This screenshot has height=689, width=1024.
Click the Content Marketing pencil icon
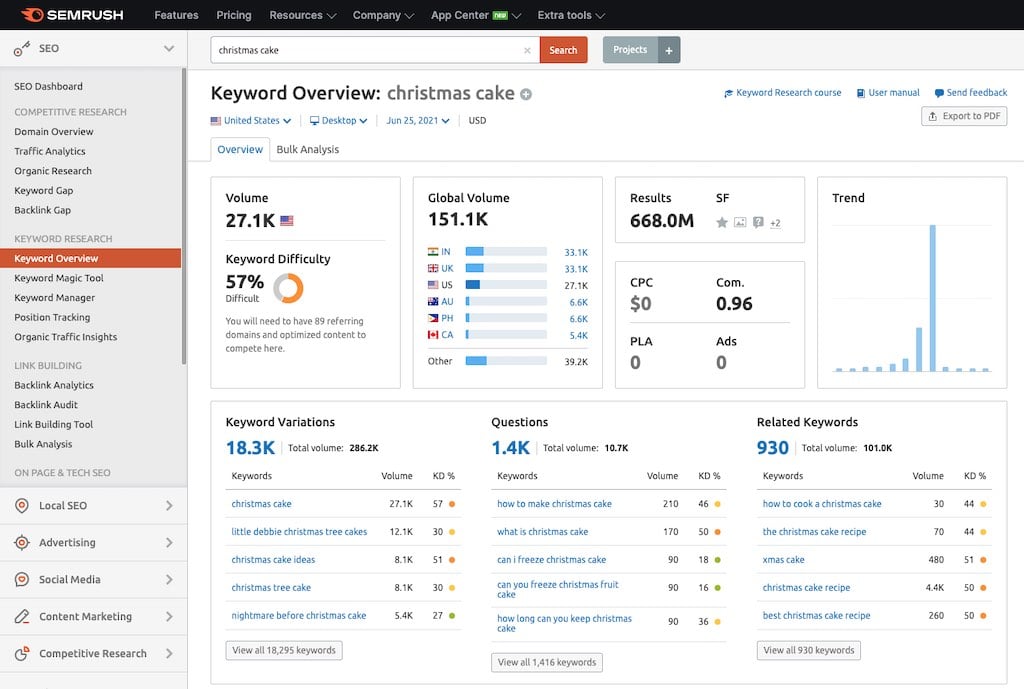pyautogui.click(x=22, y=617)
